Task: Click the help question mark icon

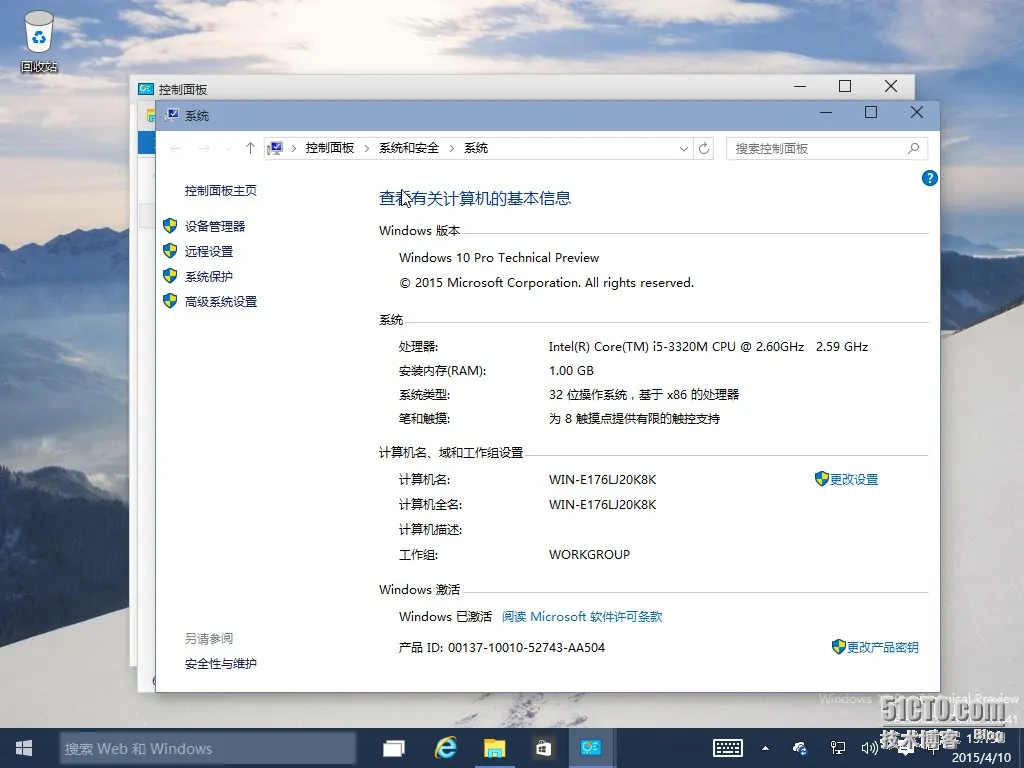Action: (x=929, y=178)
